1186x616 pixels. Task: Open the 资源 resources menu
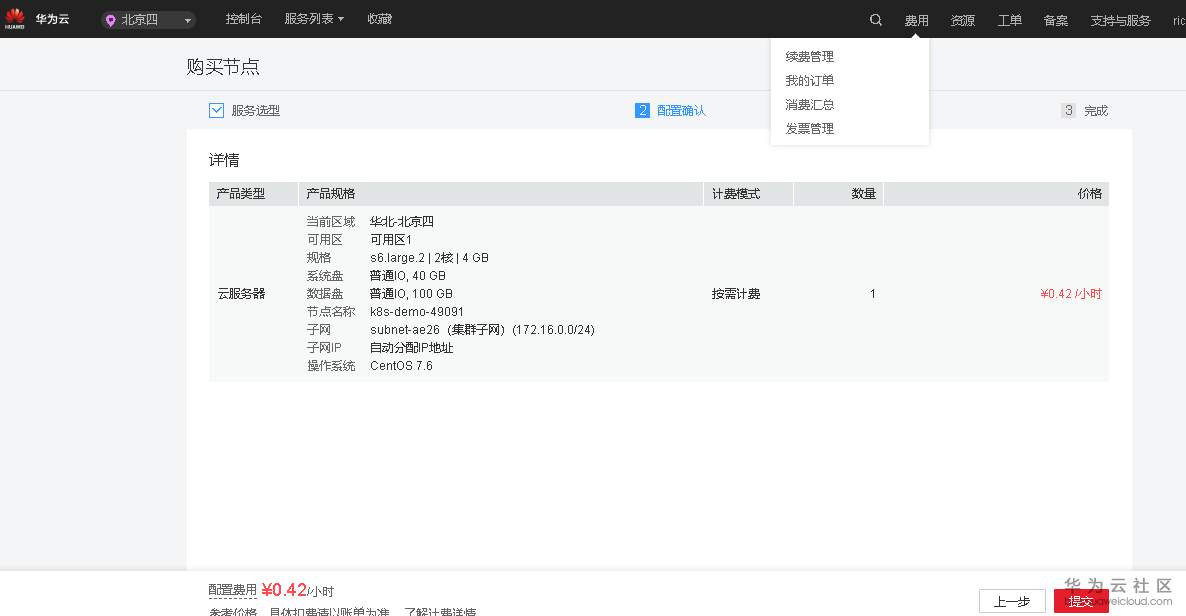(x=962, y=20)
